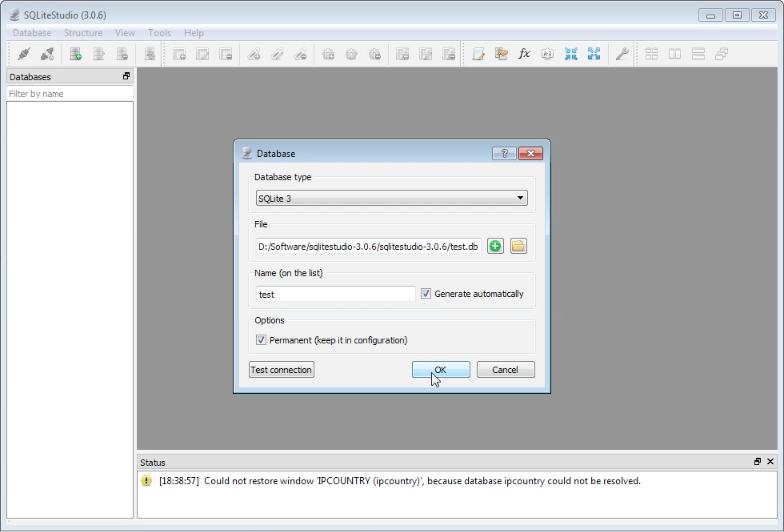Click the Create trigger toolbar icon

pos(328,54)
